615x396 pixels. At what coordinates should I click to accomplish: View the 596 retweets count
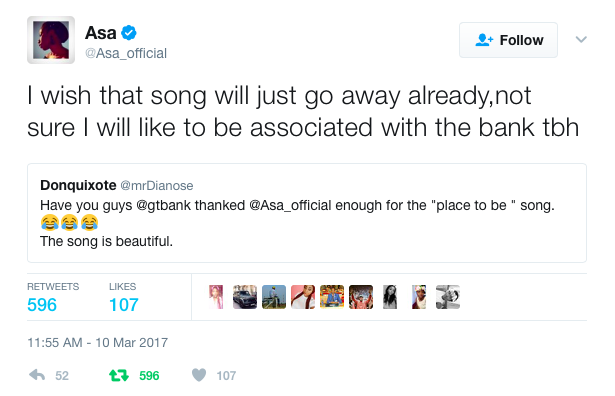tap(42, 305)
